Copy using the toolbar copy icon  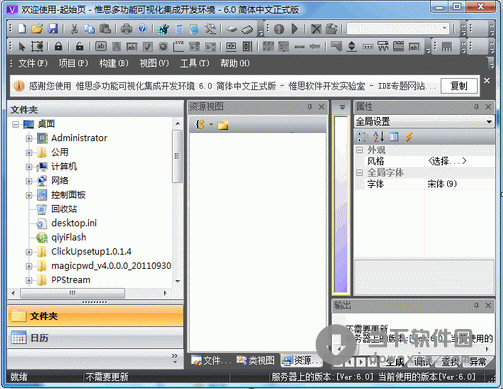pyautogui.click(x=89, y=29)
